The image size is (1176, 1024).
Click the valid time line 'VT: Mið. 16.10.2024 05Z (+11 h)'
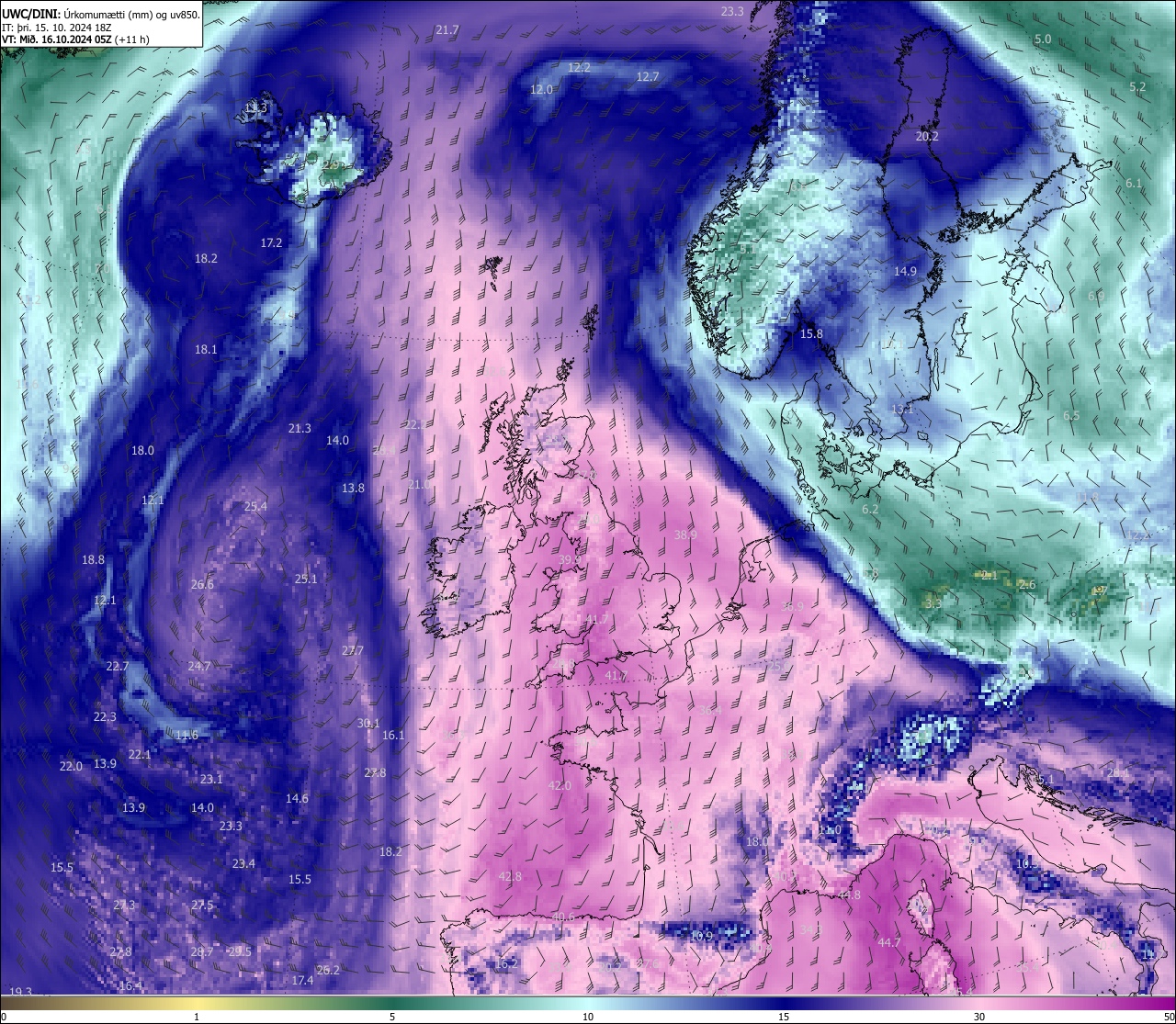point(75,39)
